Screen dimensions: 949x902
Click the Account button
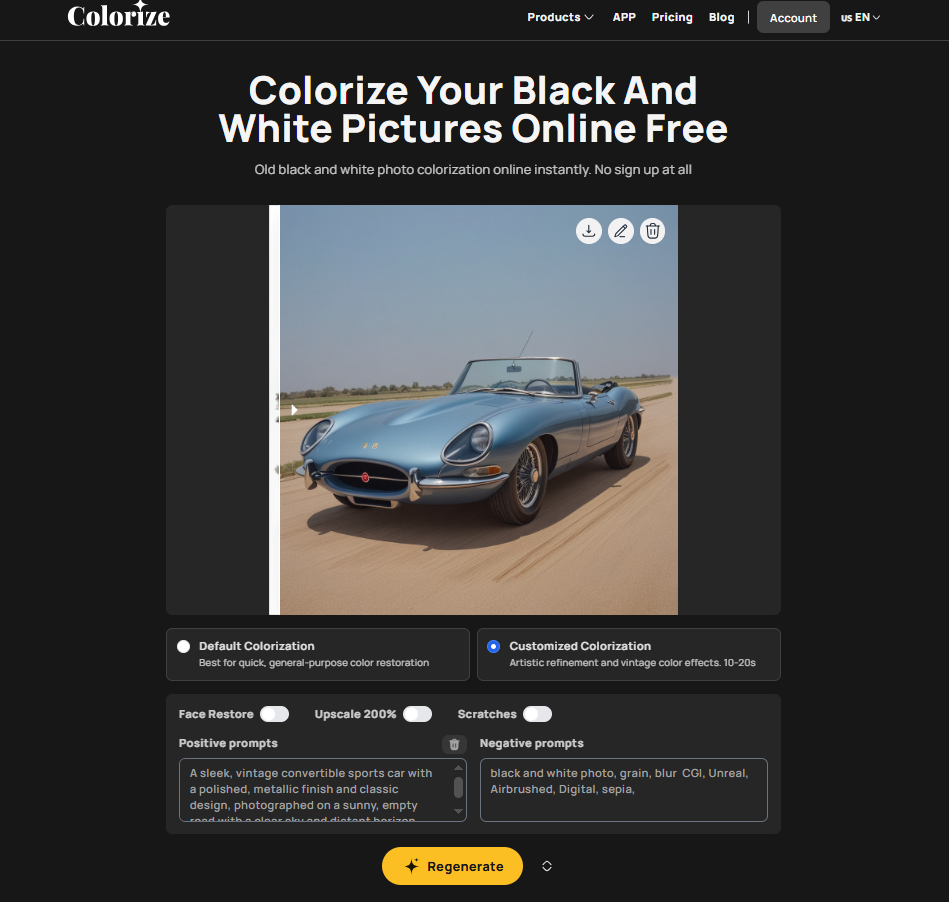(793, 18)
